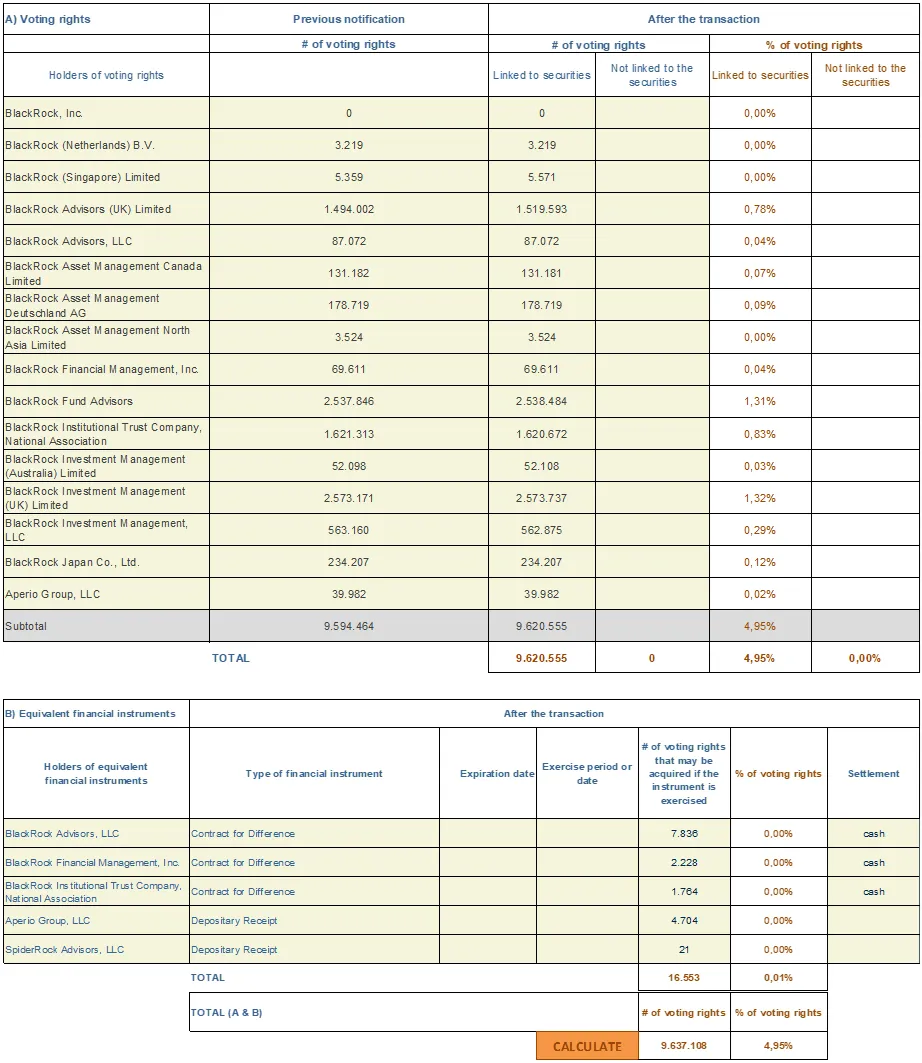Select the empty expiration date cell for SpiderRock
922x1063 pixels.
[x=487, y=949]
